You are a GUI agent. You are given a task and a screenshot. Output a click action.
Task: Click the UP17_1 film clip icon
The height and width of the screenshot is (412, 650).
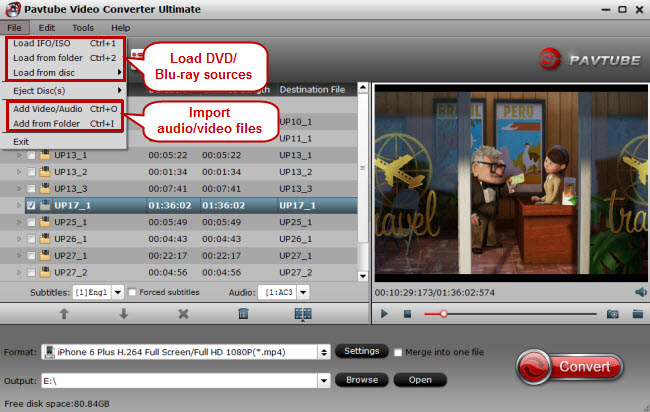[x=45, y=205]
